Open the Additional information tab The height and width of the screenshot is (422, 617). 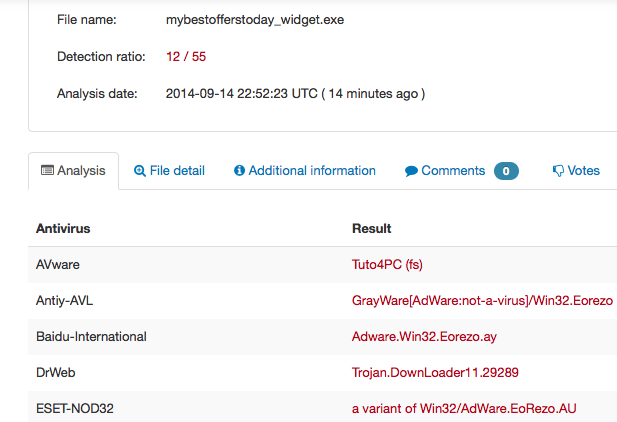(305, 171)
